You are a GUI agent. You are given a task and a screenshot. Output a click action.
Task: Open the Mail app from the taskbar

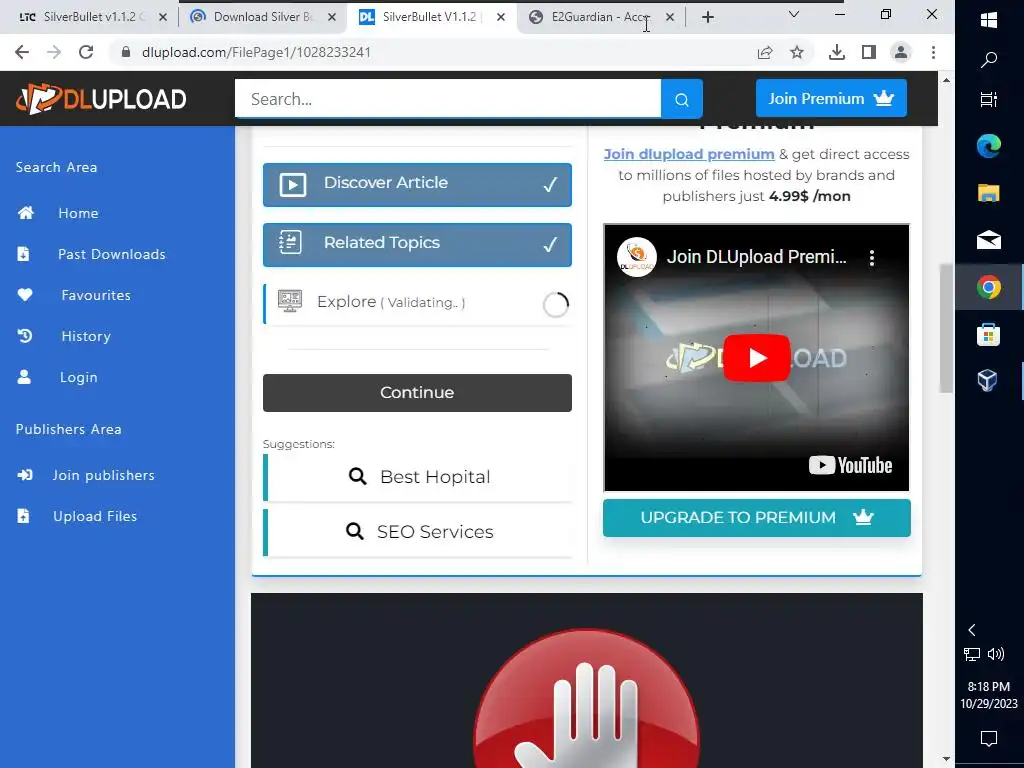[989, 240]
